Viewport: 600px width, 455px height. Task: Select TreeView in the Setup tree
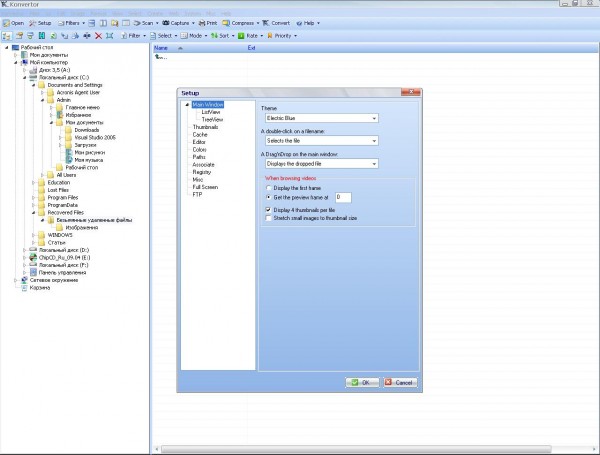(x=212, y=119)
